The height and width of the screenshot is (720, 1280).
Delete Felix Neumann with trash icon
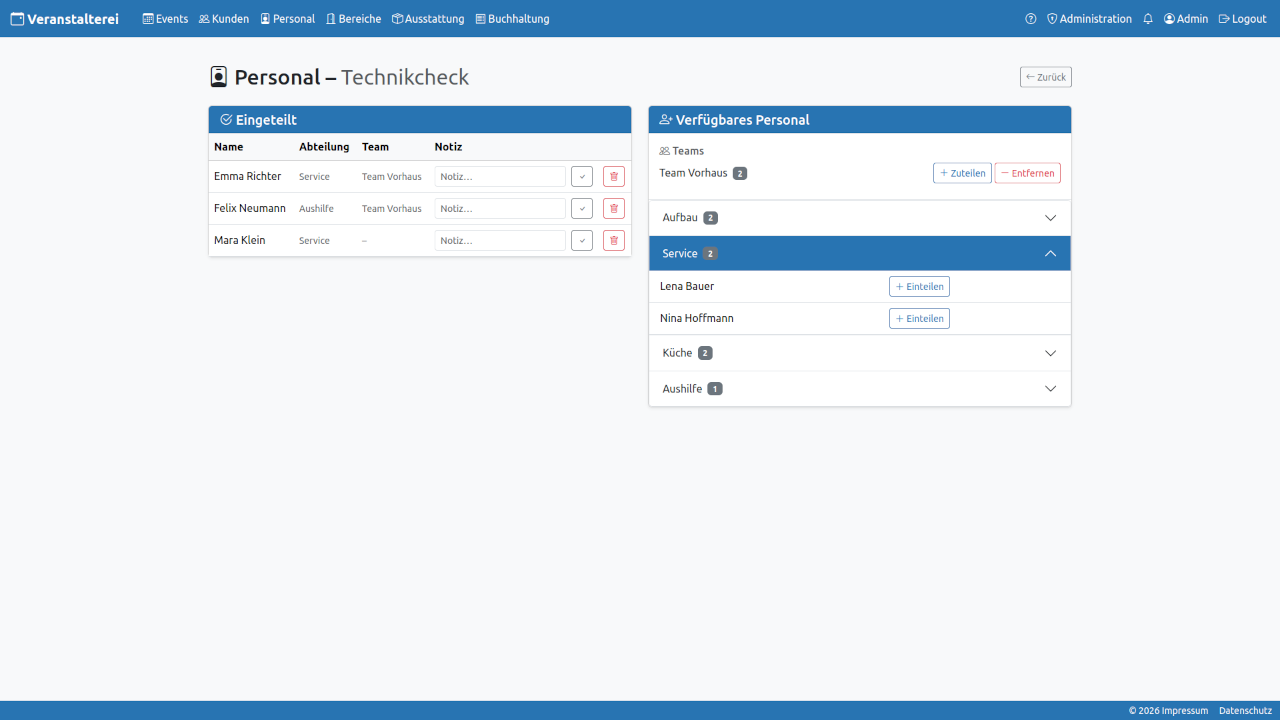pos(614,209)
